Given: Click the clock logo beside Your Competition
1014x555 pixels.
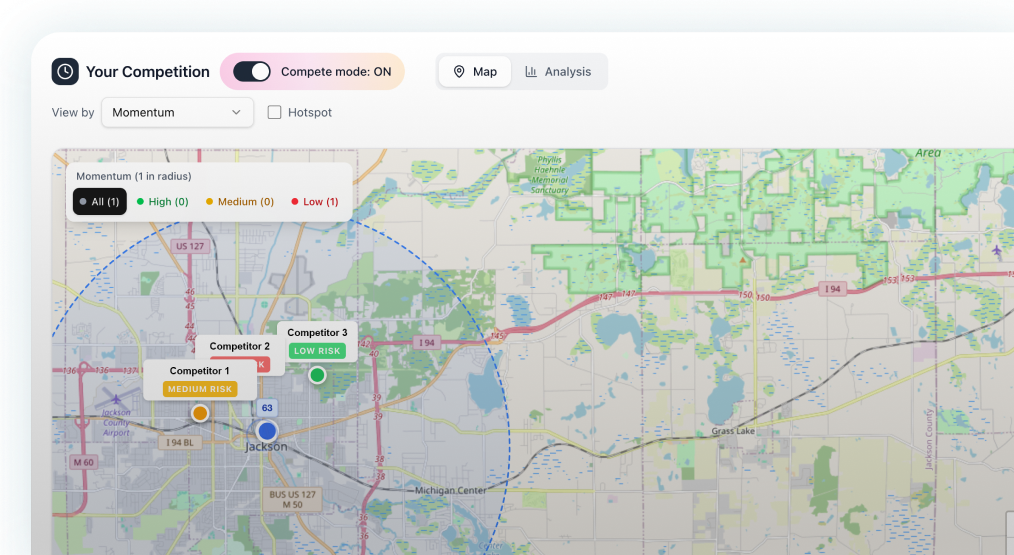Looking at the screenshot, I should pos(65,72).
